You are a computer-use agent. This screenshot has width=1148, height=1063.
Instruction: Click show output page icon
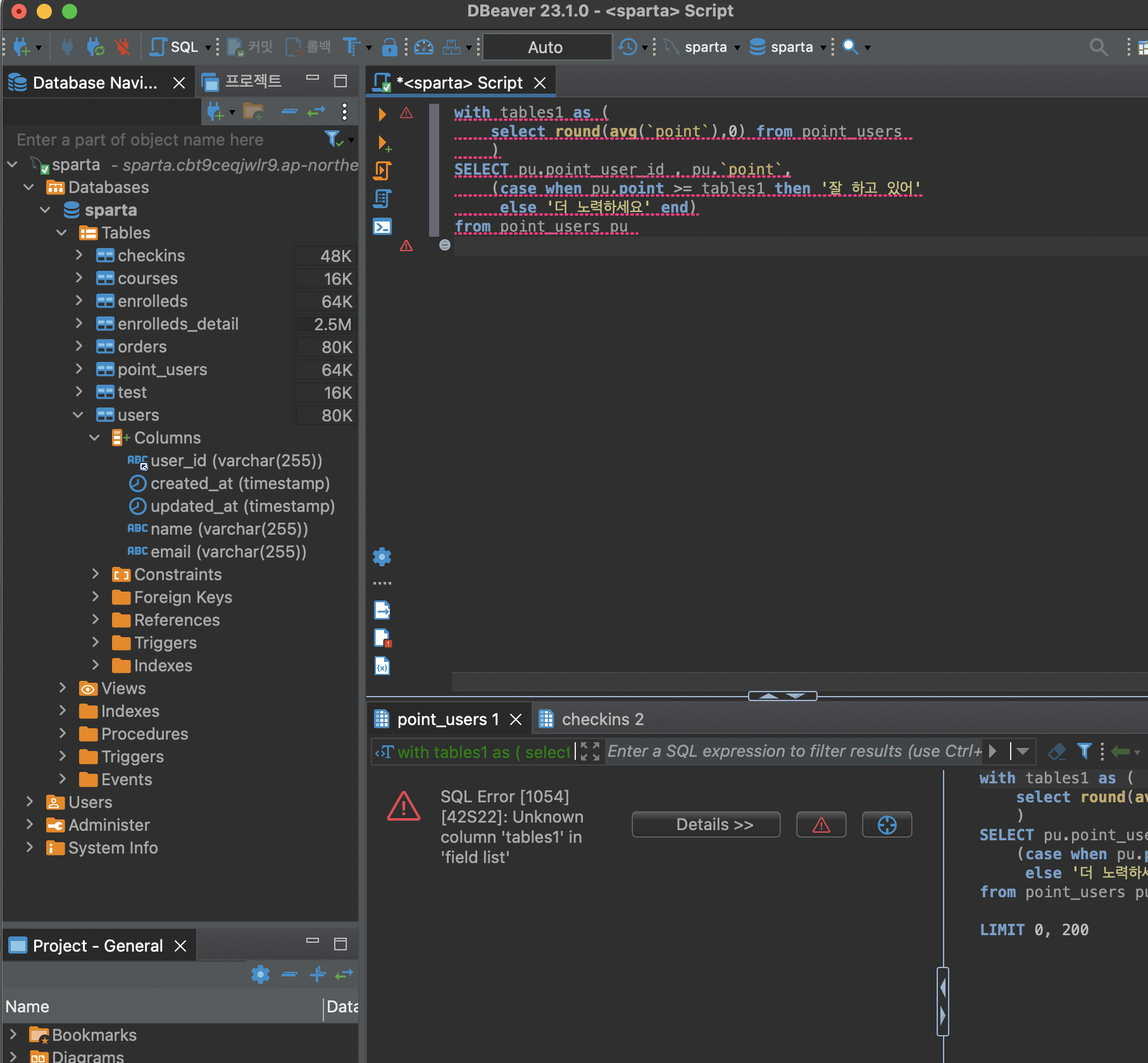coord(382,610)
